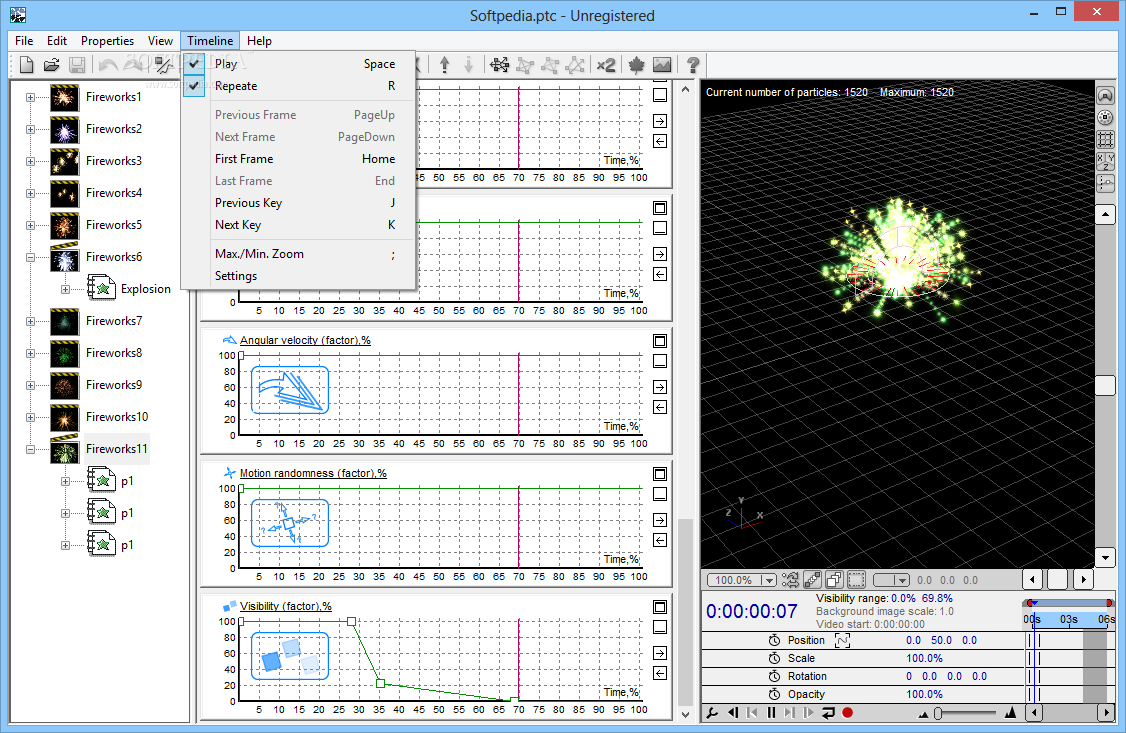The width and height of the screenshot is (1126, 733).
Task: Click the right arrow button in Angular velocity graph
Action: [660, 387]
